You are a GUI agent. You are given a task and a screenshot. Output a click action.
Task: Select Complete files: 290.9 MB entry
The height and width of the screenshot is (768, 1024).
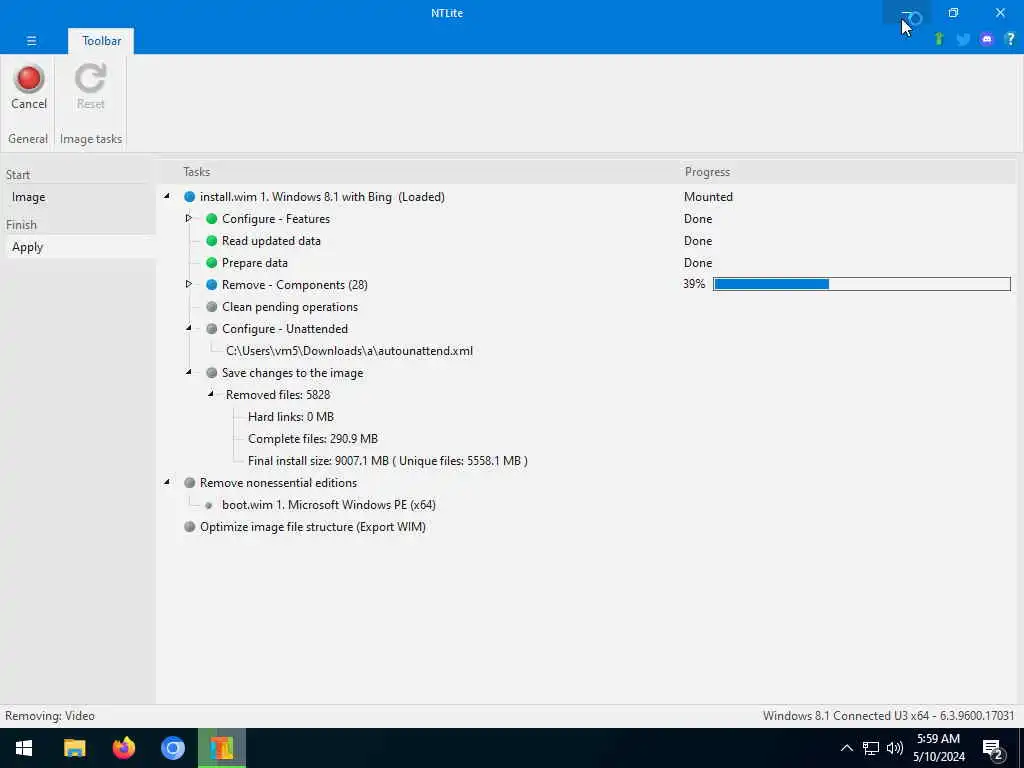click(313, 439)
